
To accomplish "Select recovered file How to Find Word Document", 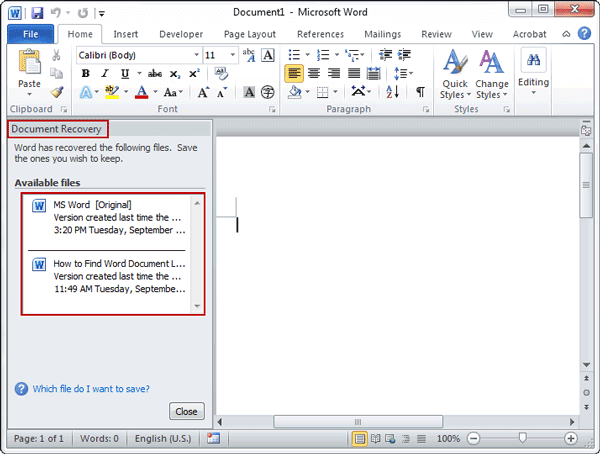I will (x=109, y=276).
